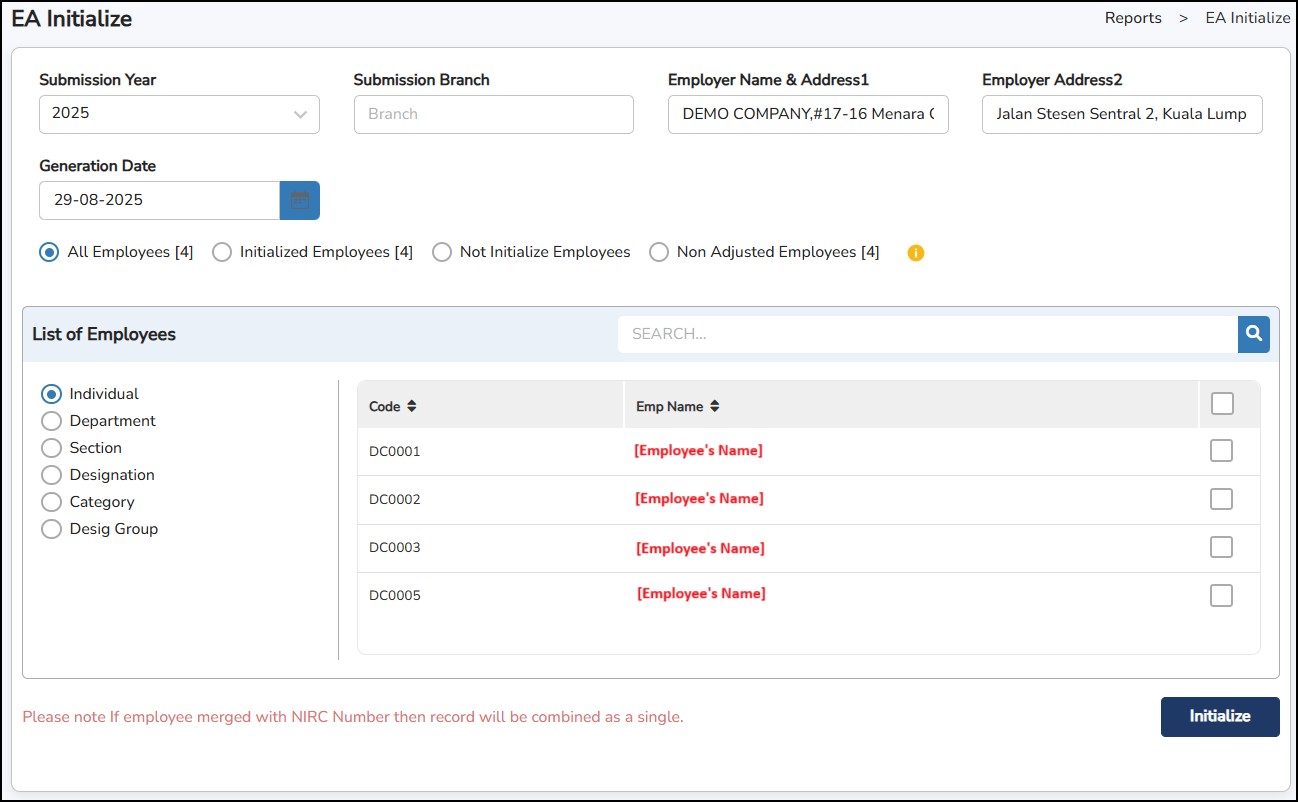Select Non Adjusted Employees radio option
Image resolution: width=1298 pixels, height=802 pixels.
(659, 253)
